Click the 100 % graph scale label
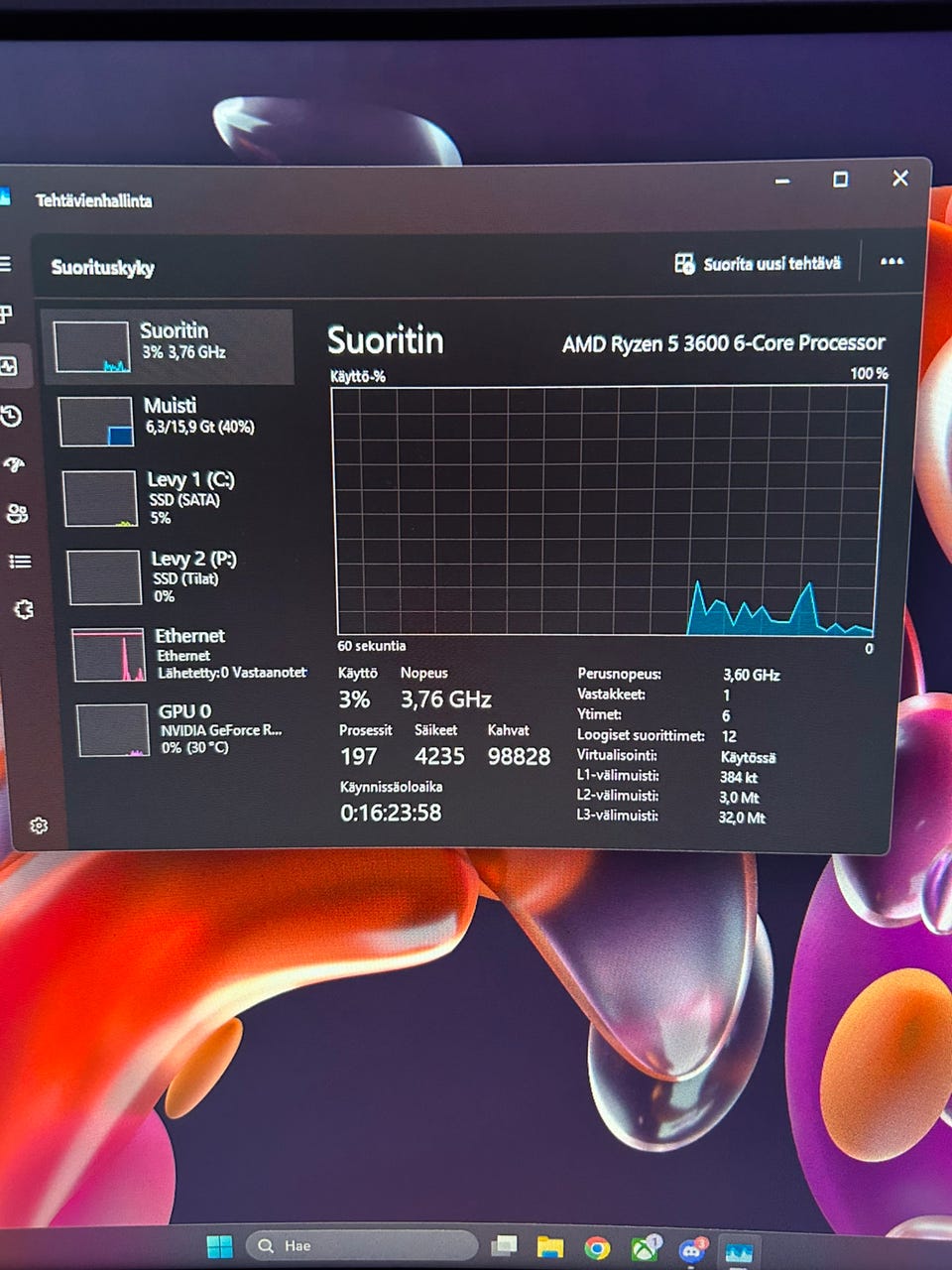This screenshot has height=1270, width=952. click(x=869, y=374)
